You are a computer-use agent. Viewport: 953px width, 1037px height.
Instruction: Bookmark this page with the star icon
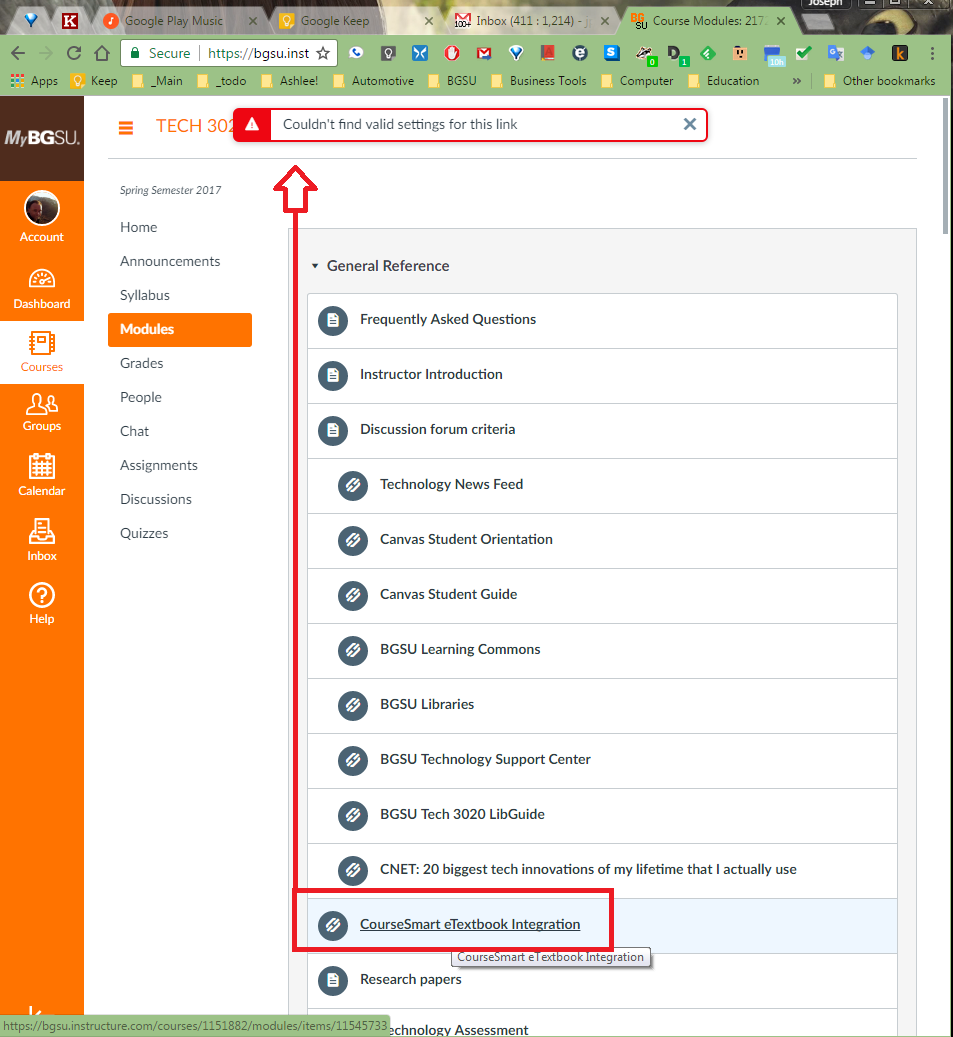(323, 53)
